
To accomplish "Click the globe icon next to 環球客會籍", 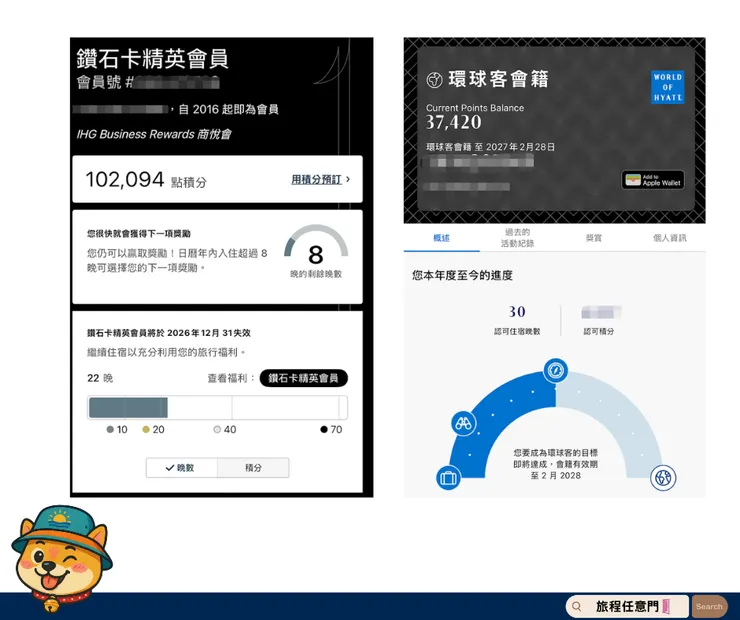I will 434,80.
